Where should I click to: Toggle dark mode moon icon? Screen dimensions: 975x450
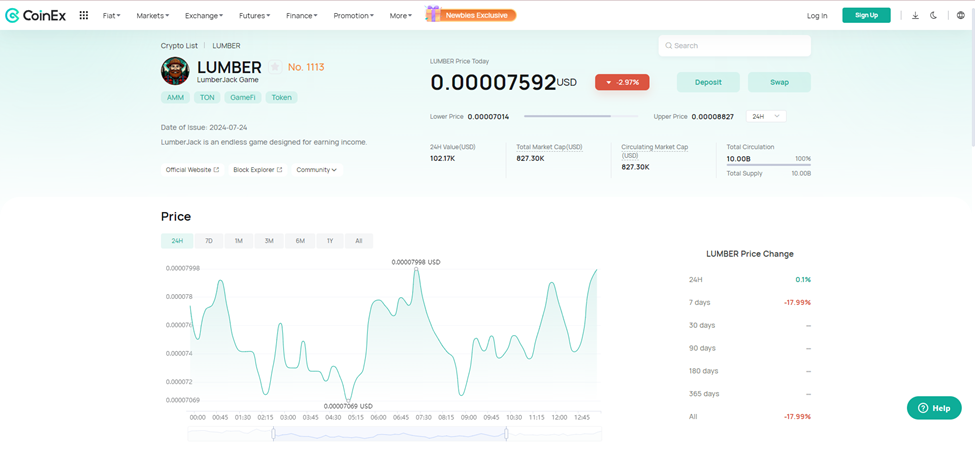[x=933, y=16]
